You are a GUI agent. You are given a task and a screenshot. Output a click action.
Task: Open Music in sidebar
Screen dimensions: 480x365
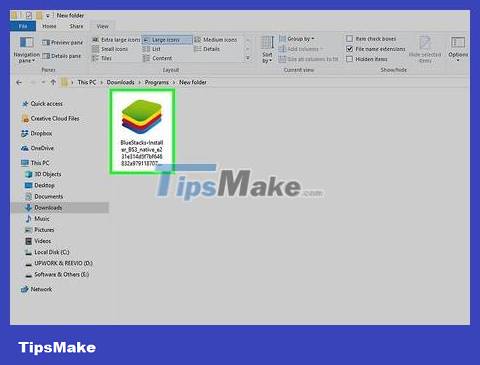pos(37,219)
